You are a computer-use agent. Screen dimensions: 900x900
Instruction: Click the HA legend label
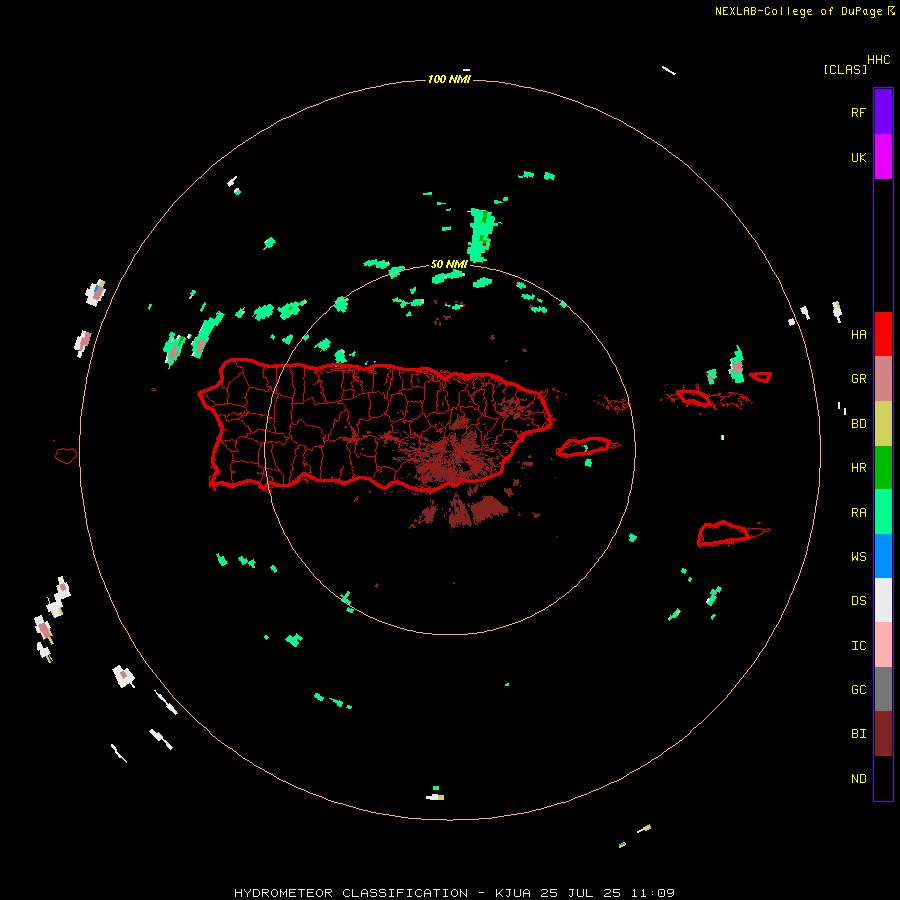point(858,335)
